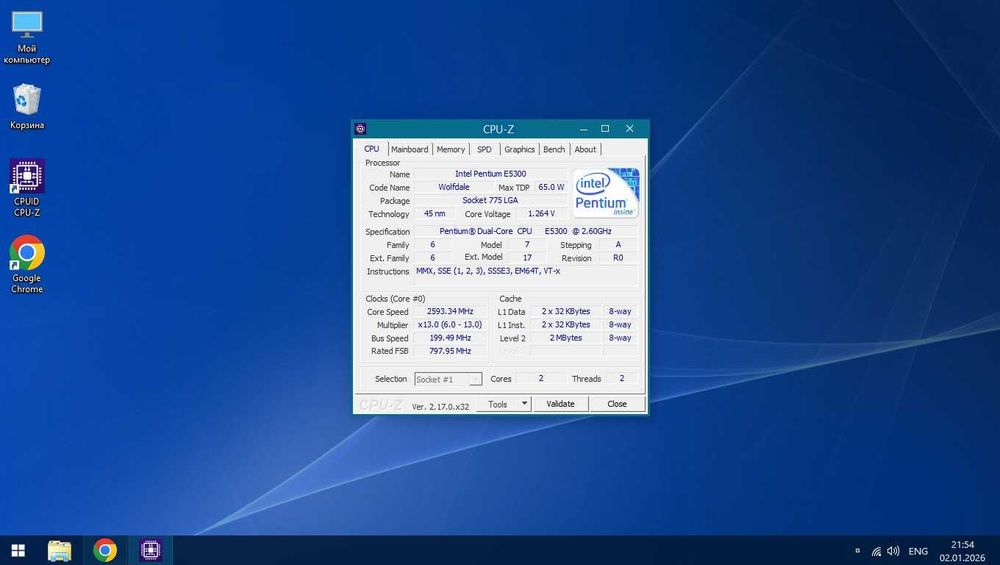Open the volume tray icon

[x=893, y=551]
